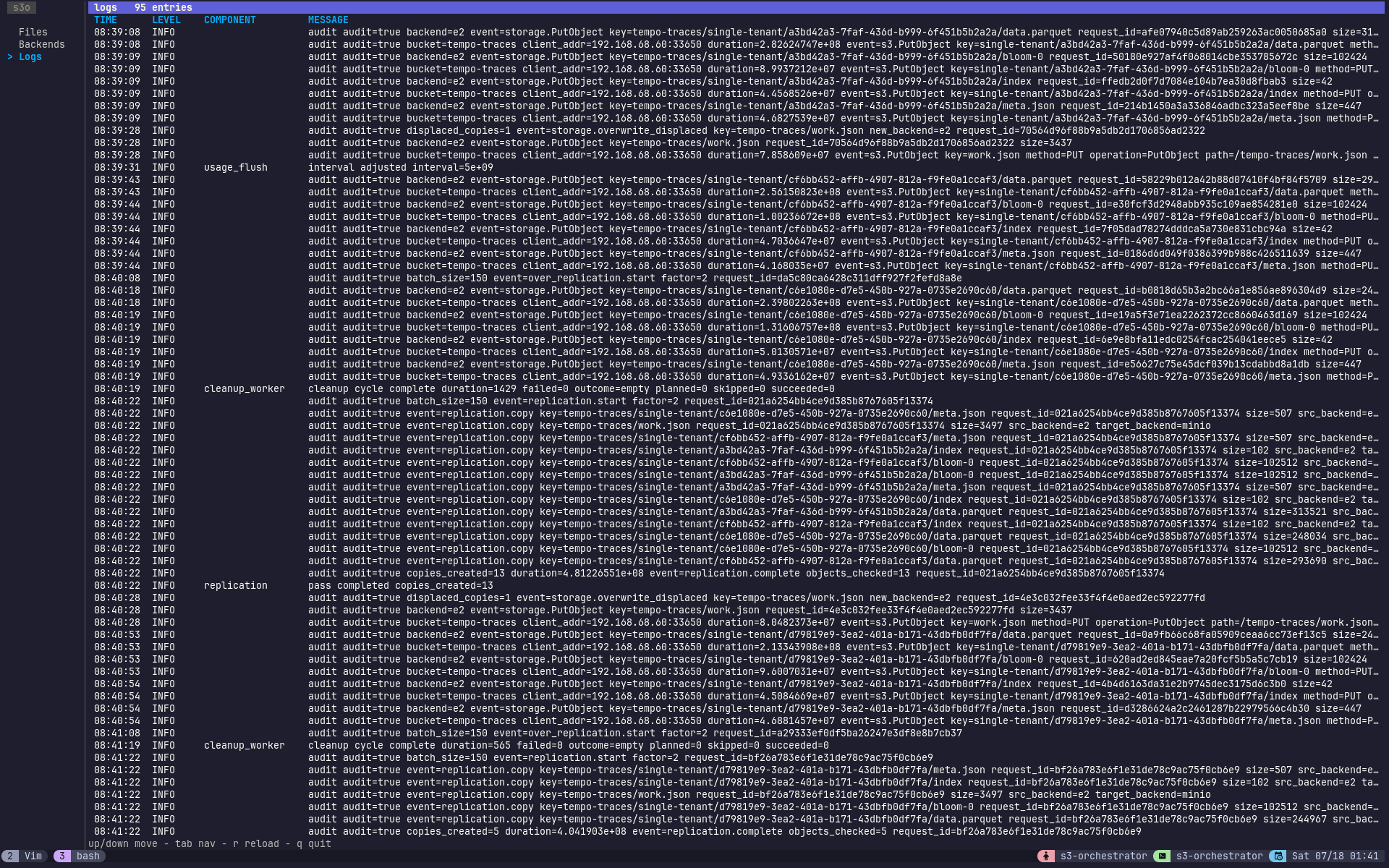Click the green terminal icon in status bar
Viewport: 1389px width, 868px height.
(x=1161, y=856)
